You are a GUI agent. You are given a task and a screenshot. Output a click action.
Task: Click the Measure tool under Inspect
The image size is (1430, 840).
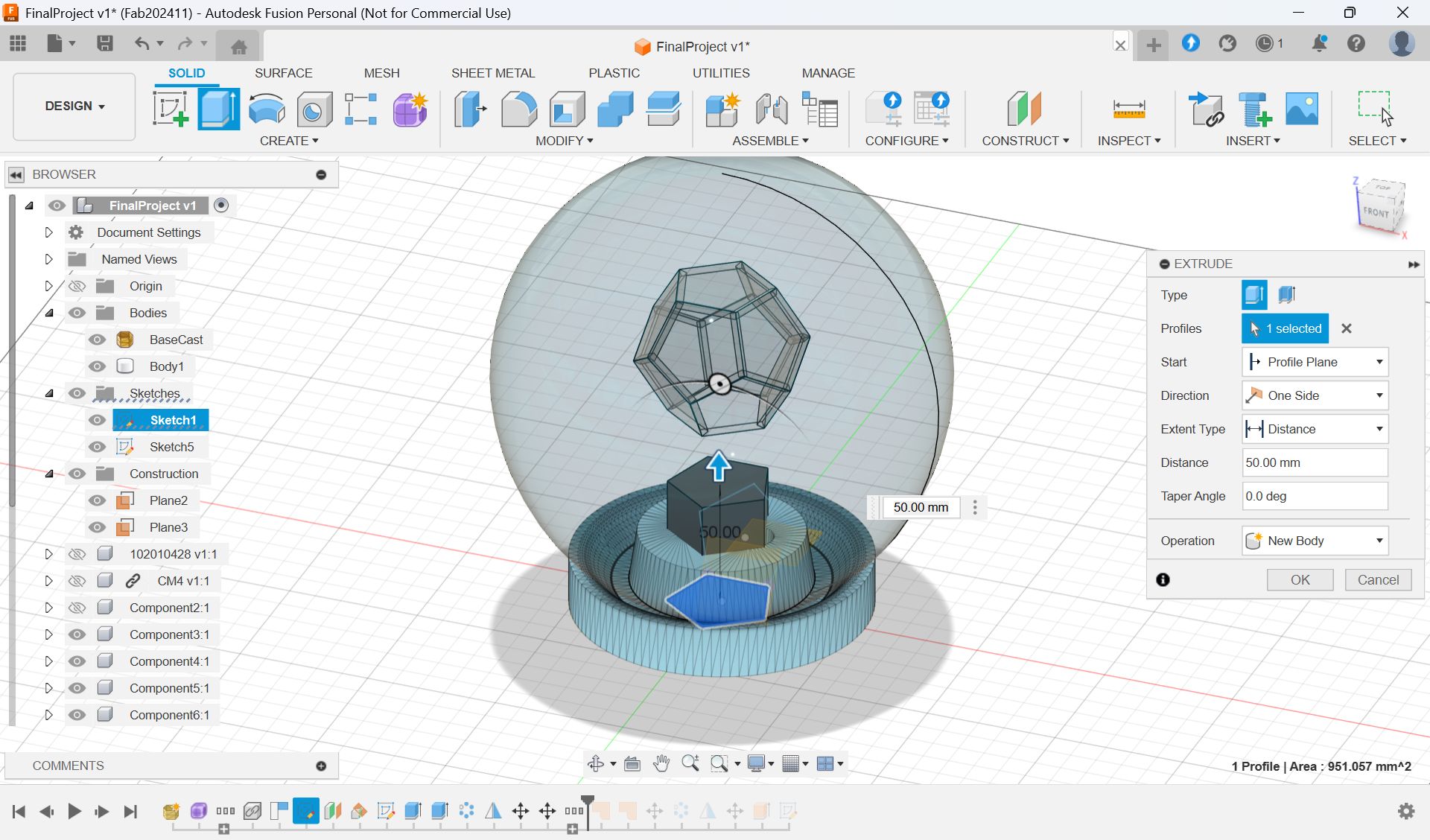coord(1128,109)
